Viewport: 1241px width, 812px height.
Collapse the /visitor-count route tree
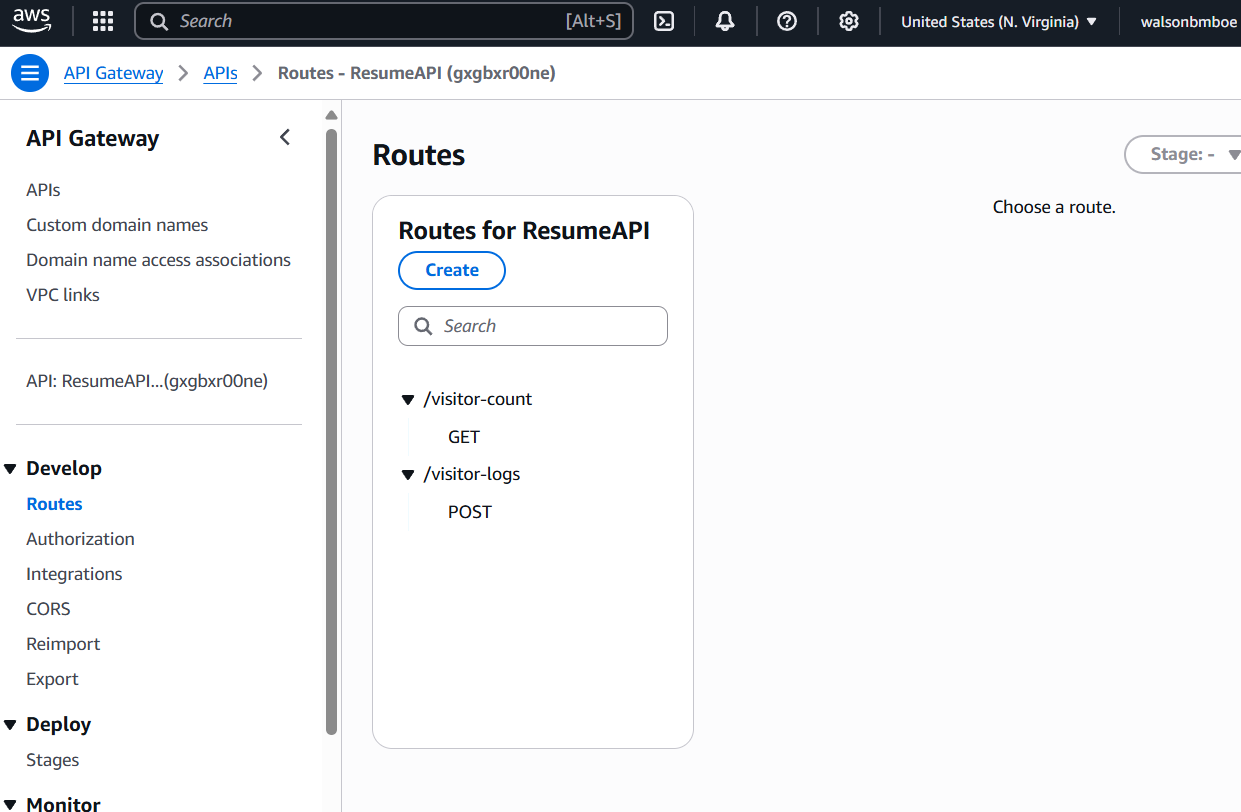point(408,400)
